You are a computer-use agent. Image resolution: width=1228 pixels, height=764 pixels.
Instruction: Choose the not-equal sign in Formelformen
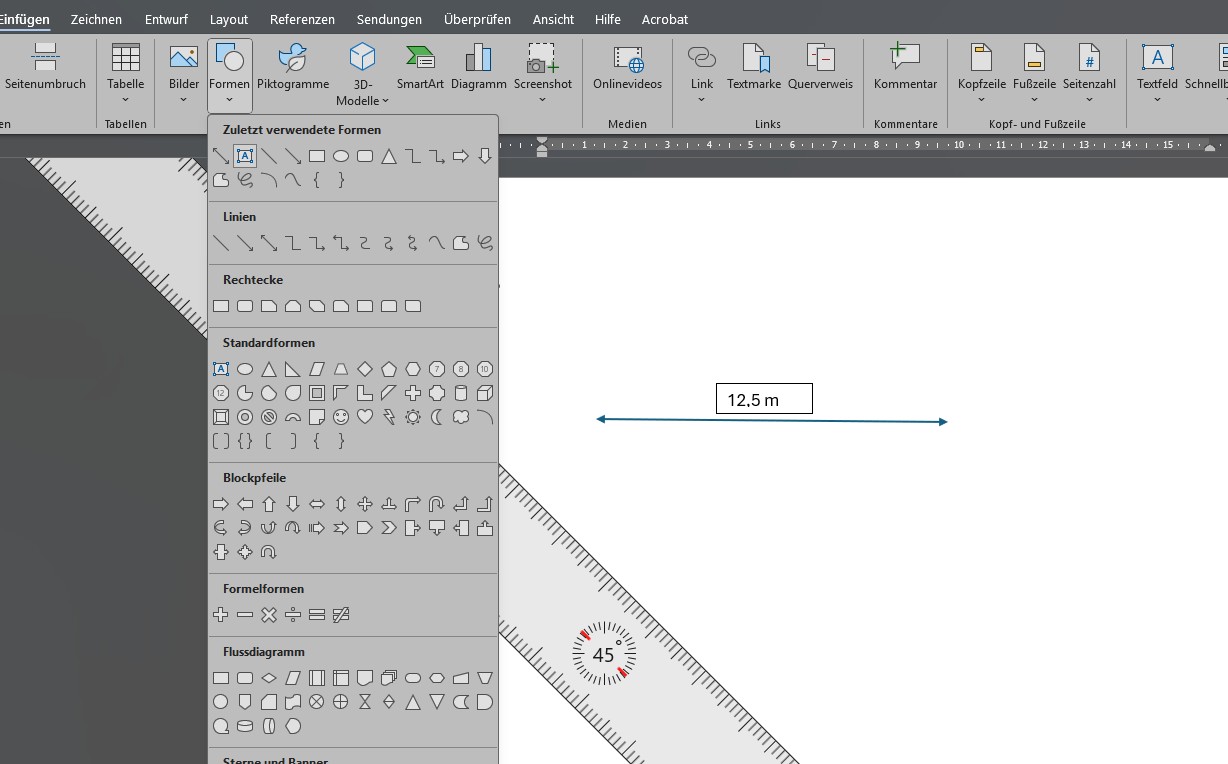point(341,615)
